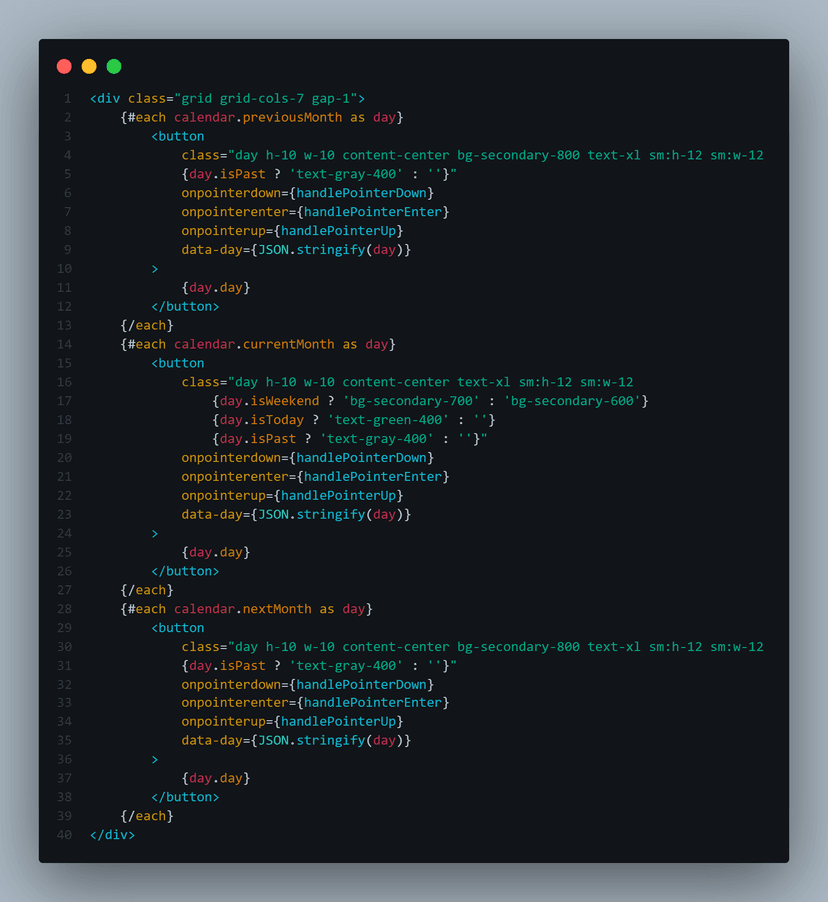Select line number 28 in the gutter

(x=64, y=609)
